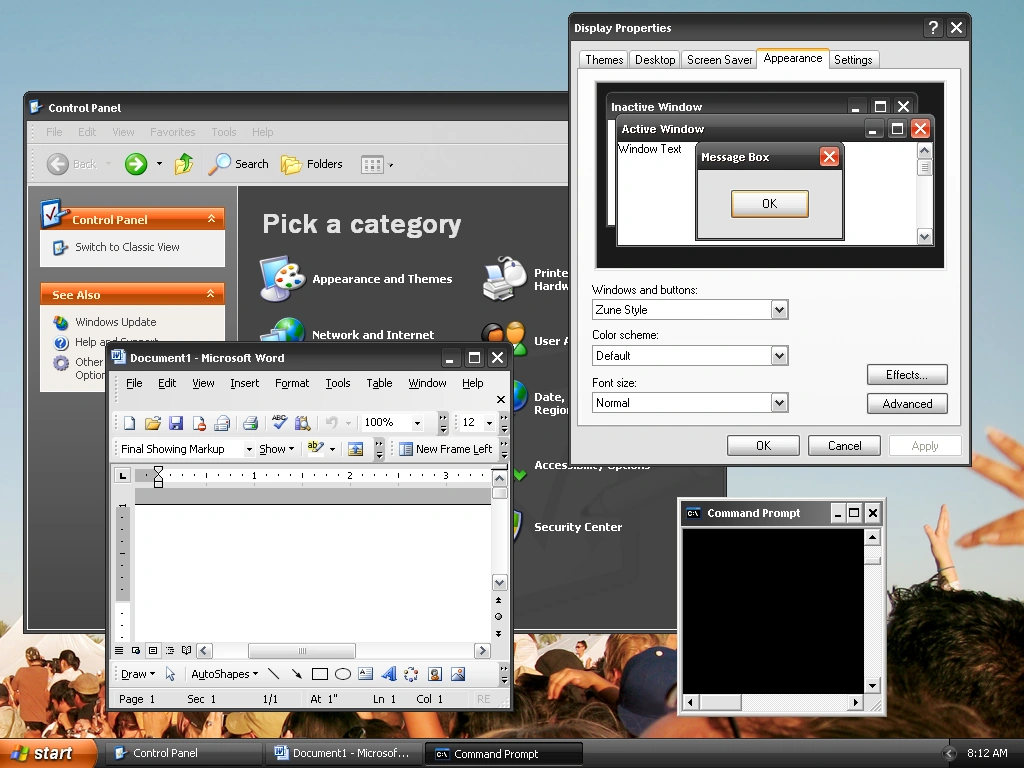Select the Rectangle drawing tool
Image resolution: width=1024 pixels, height=768 pixels.
click(x=320, y=674)
